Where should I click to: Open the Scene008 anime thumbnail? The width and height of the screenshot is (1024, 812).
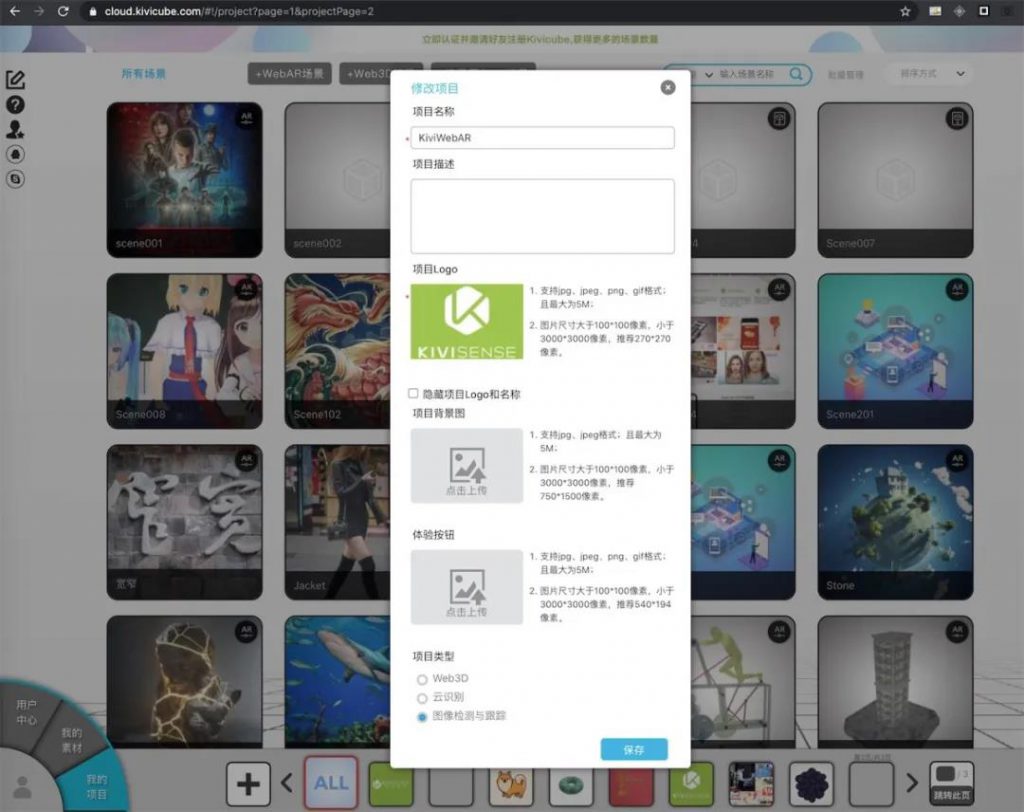[x=184, y=351]
